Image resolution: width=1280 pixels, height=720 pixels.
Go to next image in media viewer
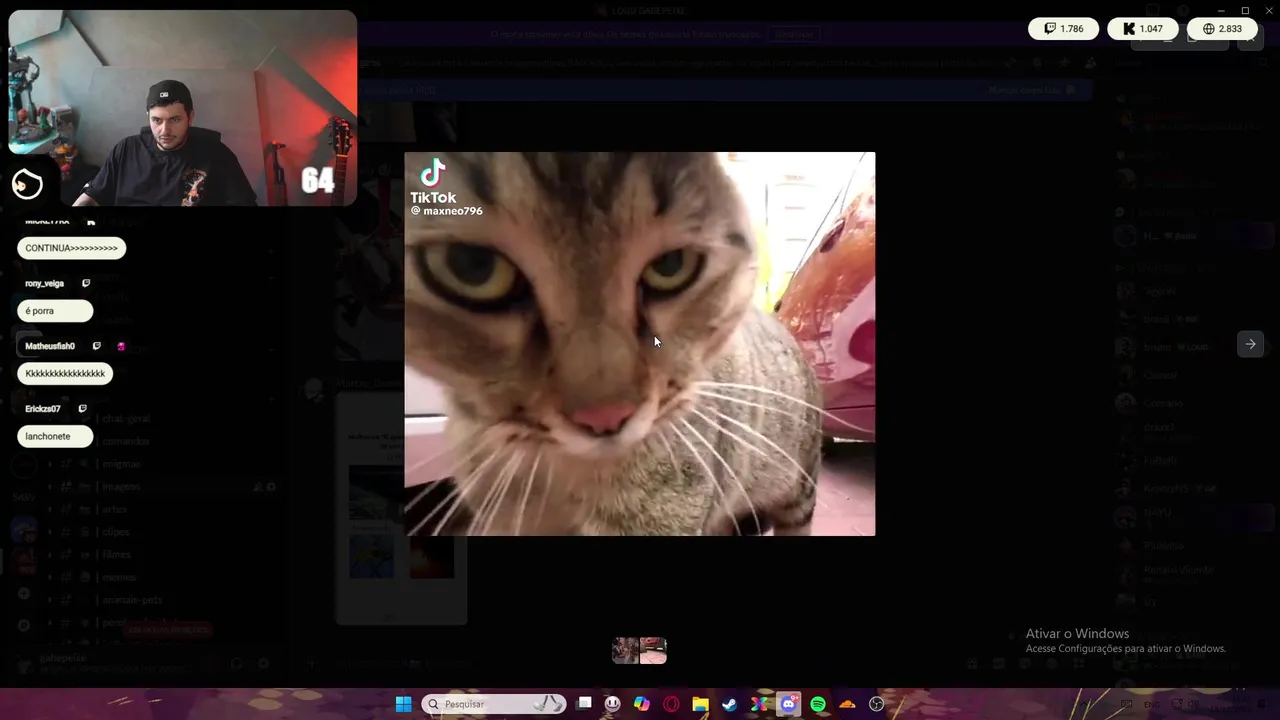pyautogui.click(x=1250, y=344)
